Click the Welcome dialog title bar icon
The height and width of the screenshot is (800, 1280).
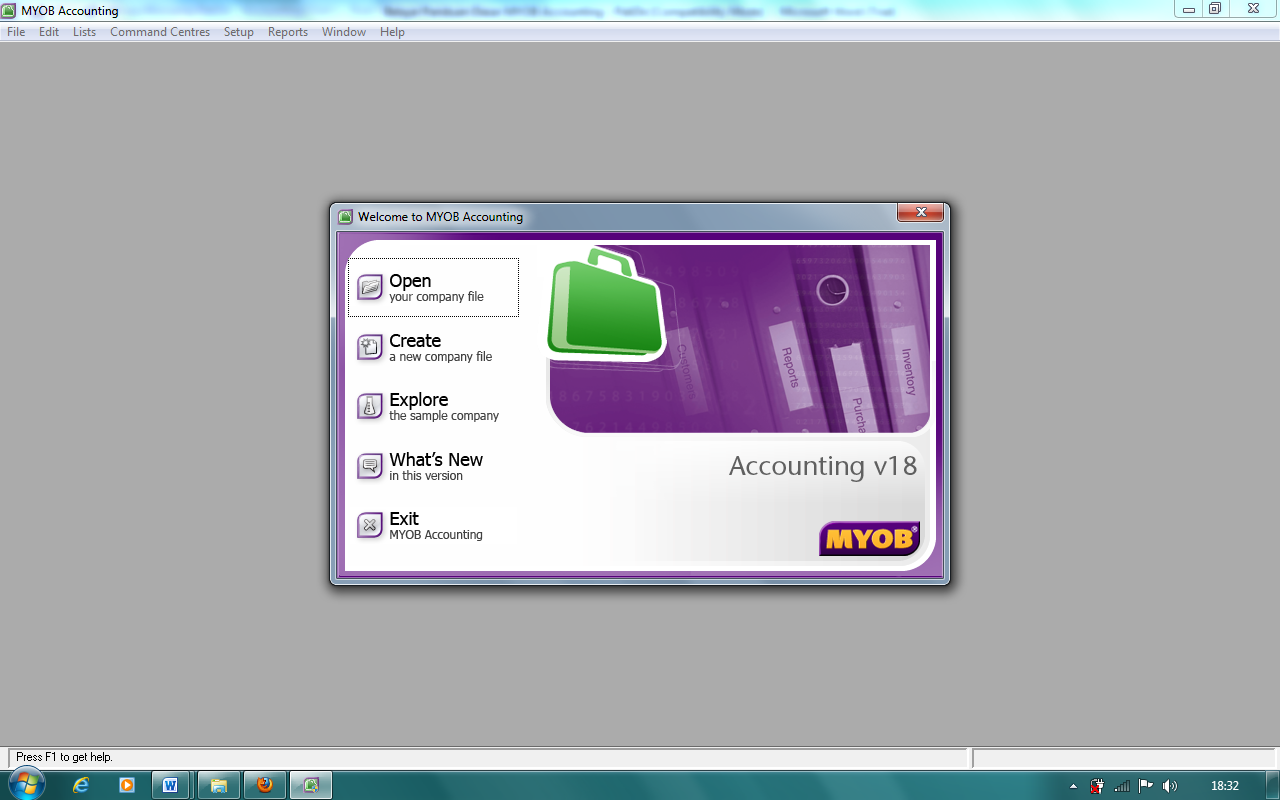346,216
